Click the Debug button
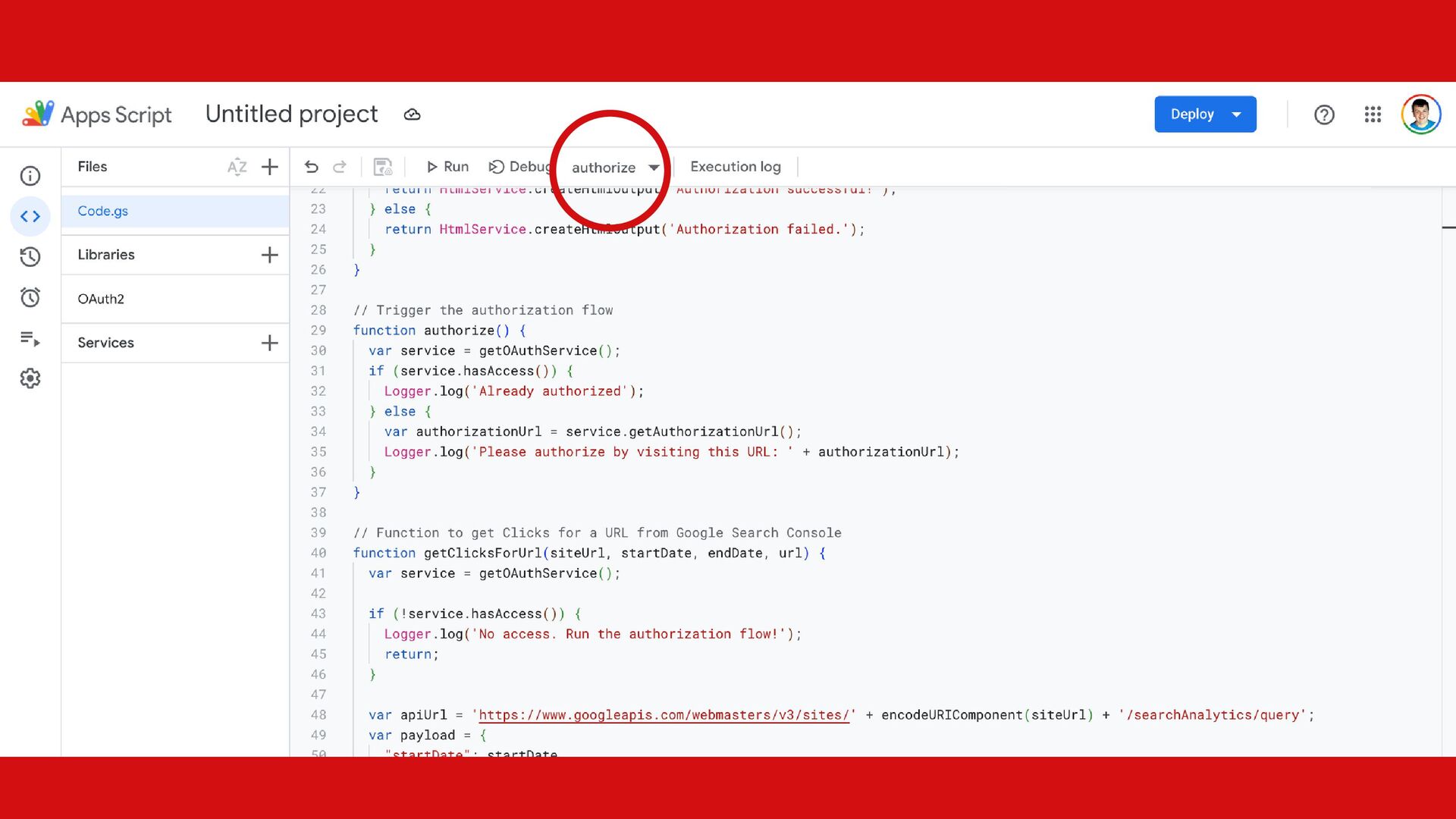 (x=519, y=167)
